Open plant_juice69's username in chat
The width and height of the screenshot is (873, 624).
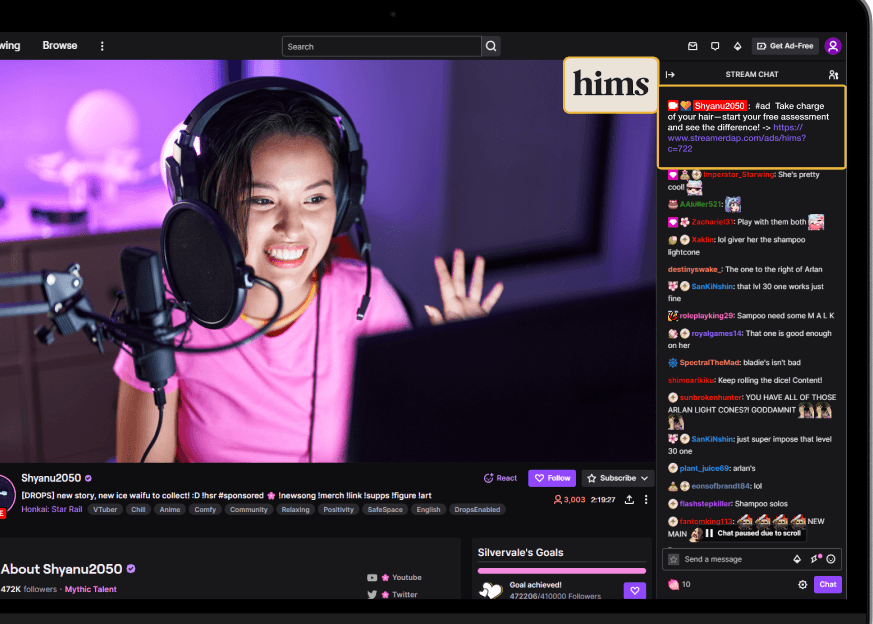pos(704,468)
